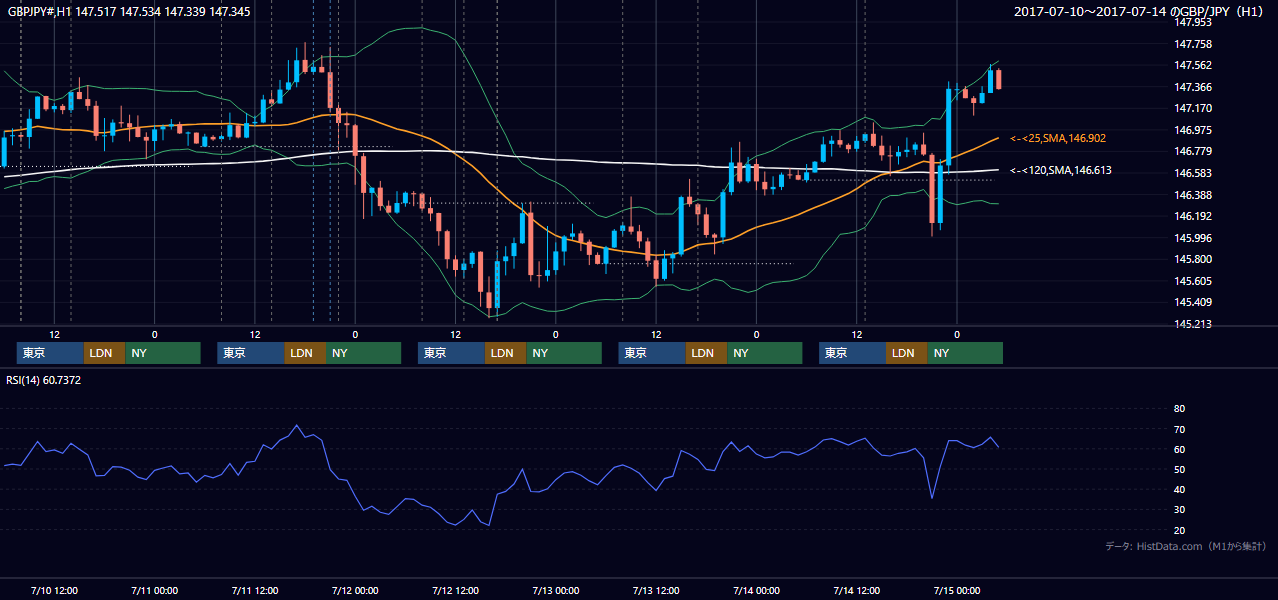
Task: Click the NY session bar for 7/12
Action: [564, 353]
